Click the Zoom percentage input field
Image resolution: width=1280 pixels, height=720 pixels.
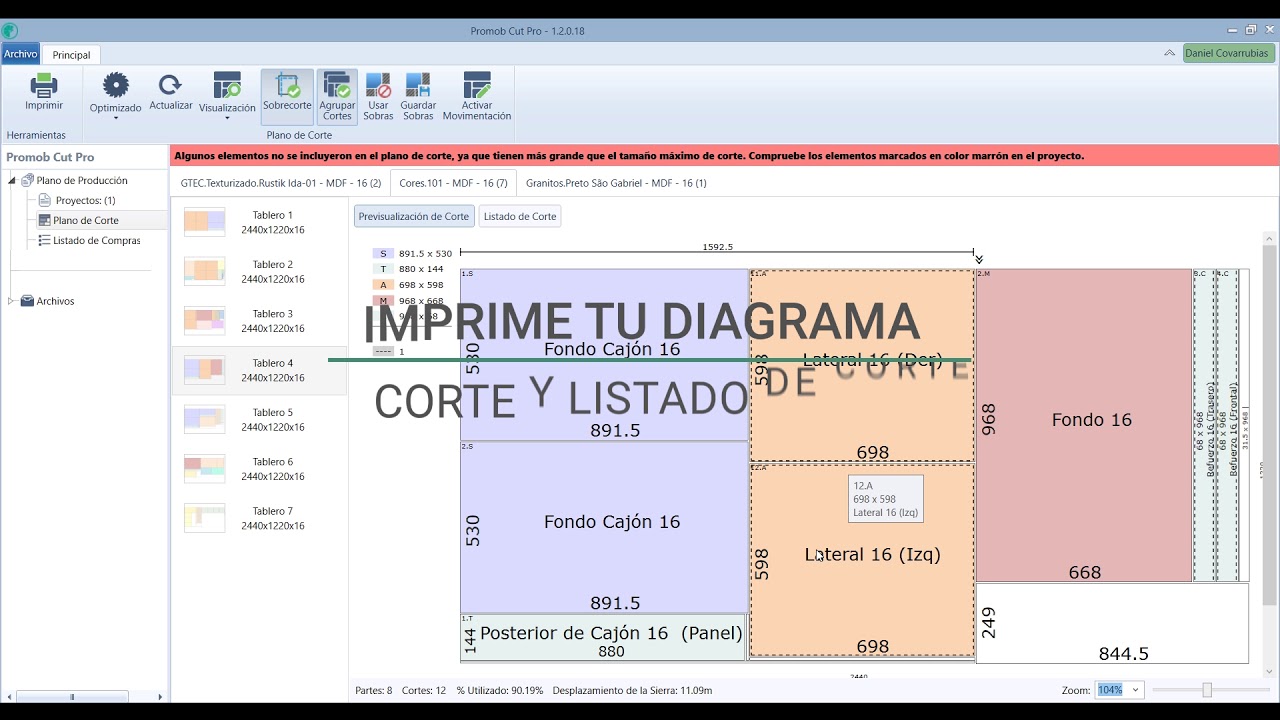point(1110,690)
